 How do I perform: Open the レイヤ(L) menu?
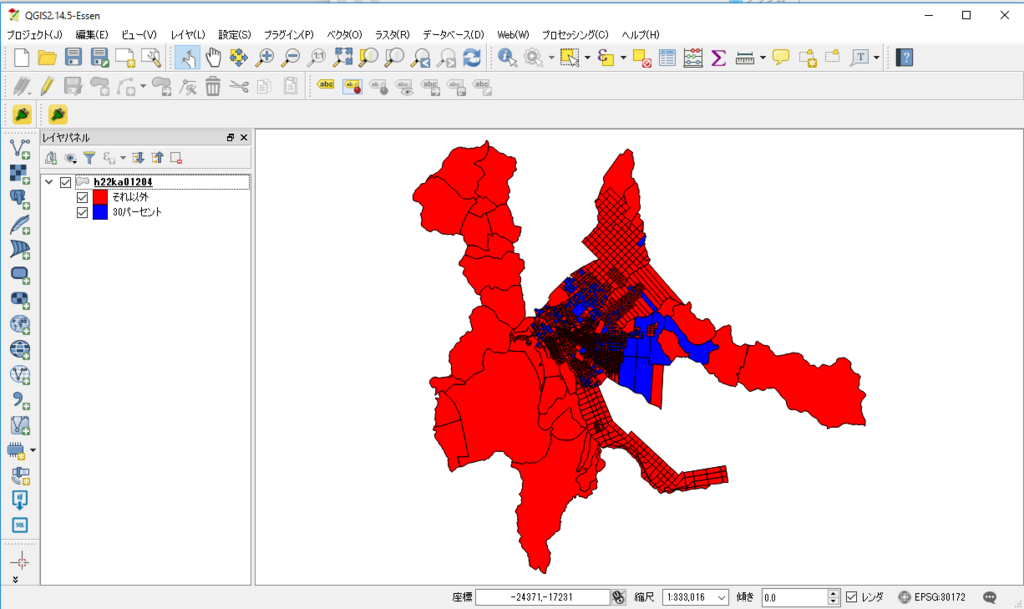pyautogui.click(x=188, y=35)
